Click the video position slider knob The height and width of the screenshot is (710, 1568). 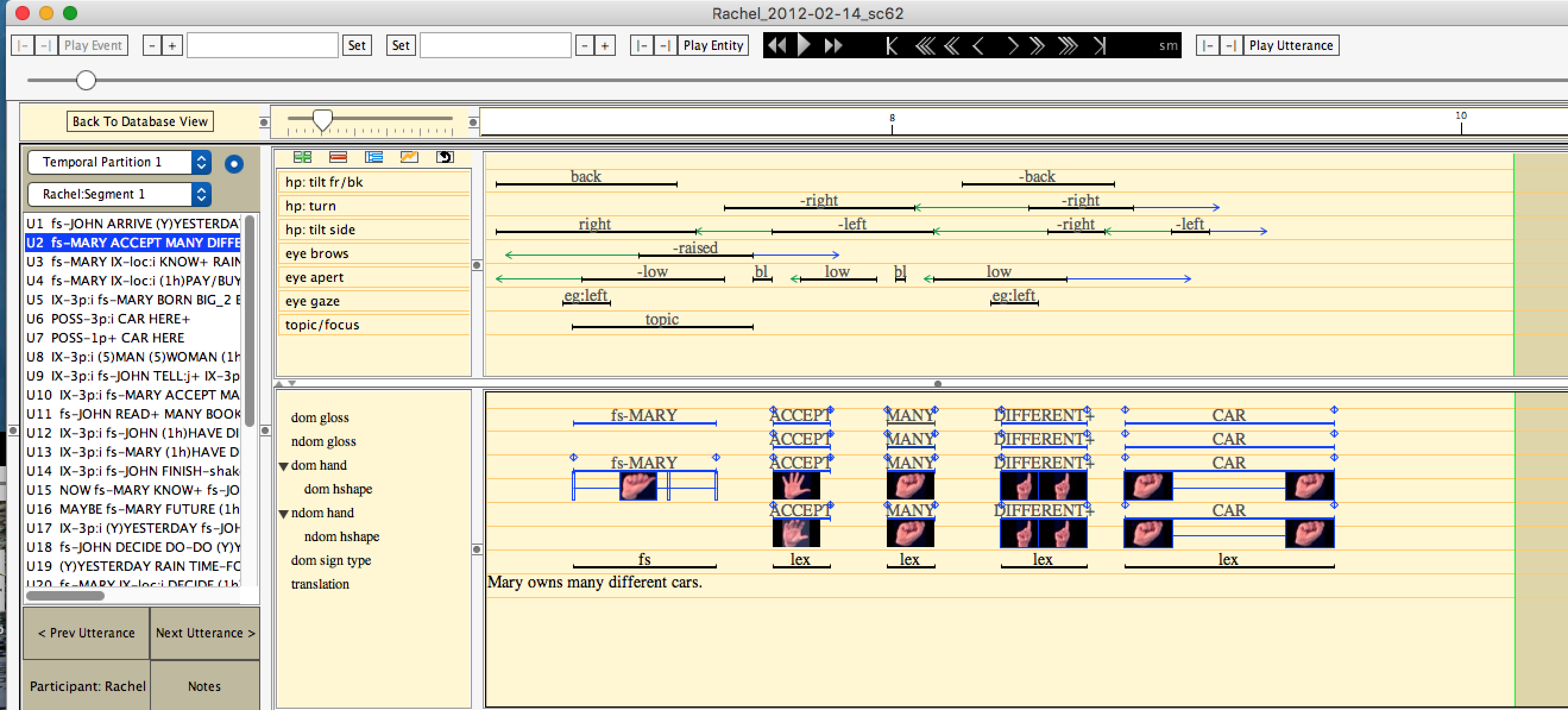[86, 80]
